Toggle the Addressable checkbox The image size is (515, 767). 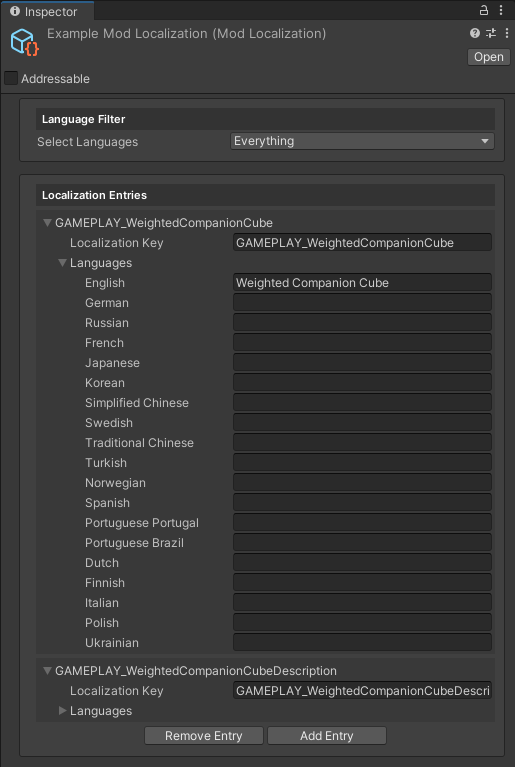coord(11,78)
